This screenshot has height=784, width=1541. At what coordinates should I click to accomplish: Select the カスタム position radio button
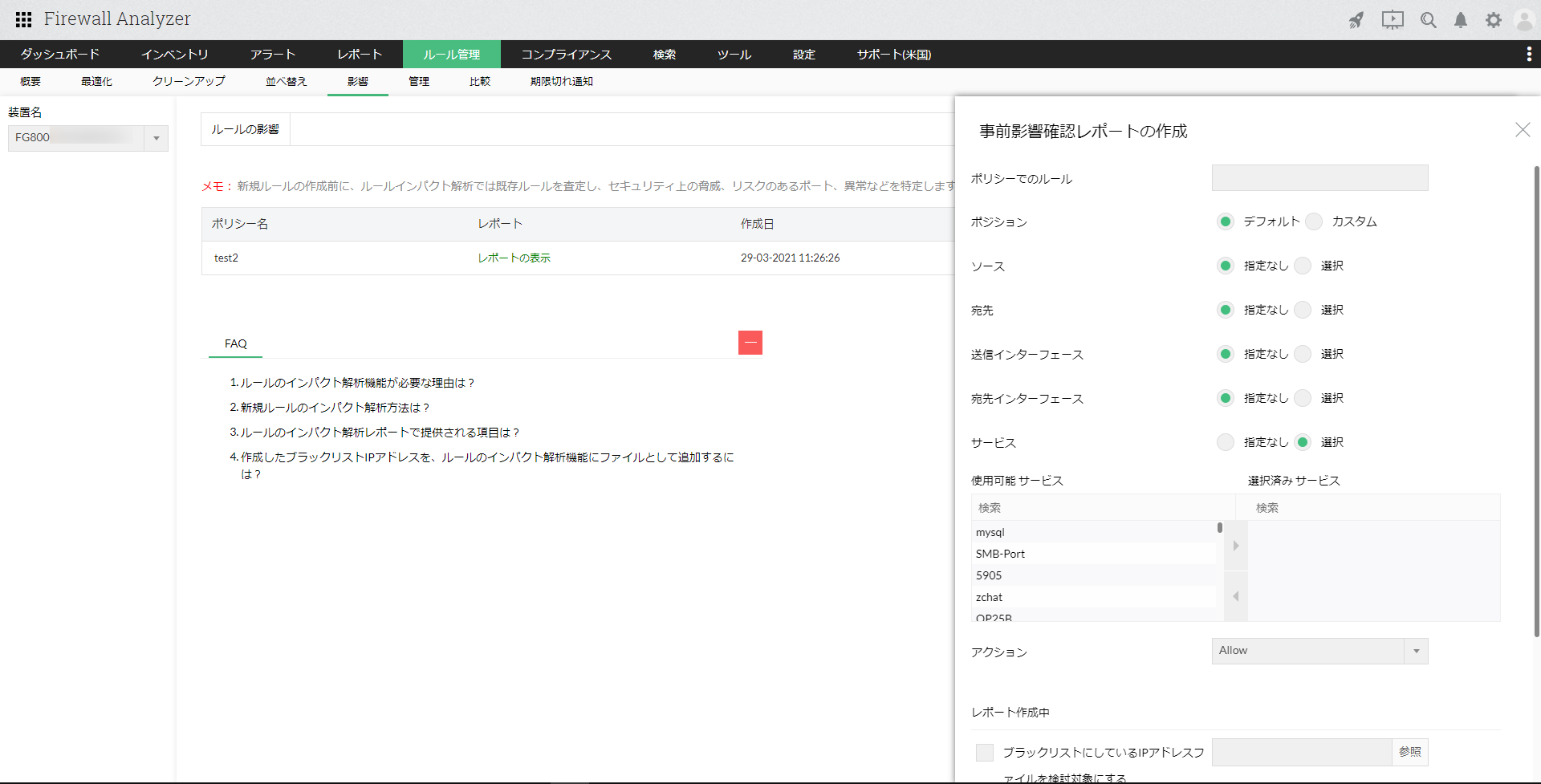[1314, 221]
